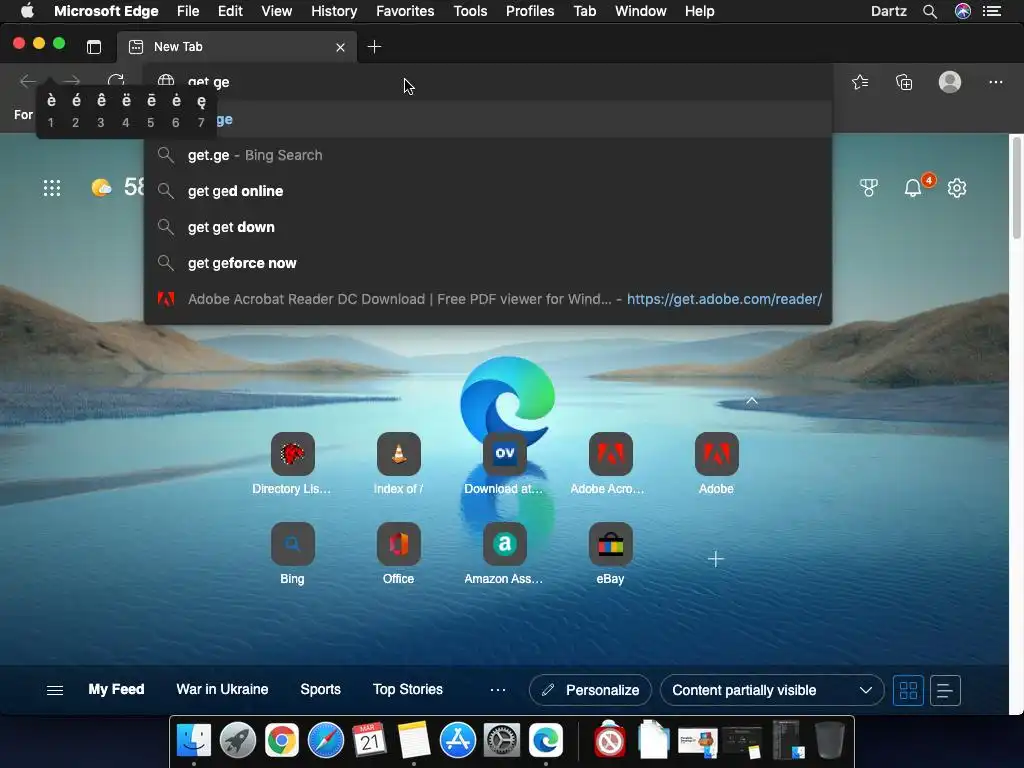Click in the address bar text field
This screenshot has height=768, width=1024.
click(x=488, y=82)
